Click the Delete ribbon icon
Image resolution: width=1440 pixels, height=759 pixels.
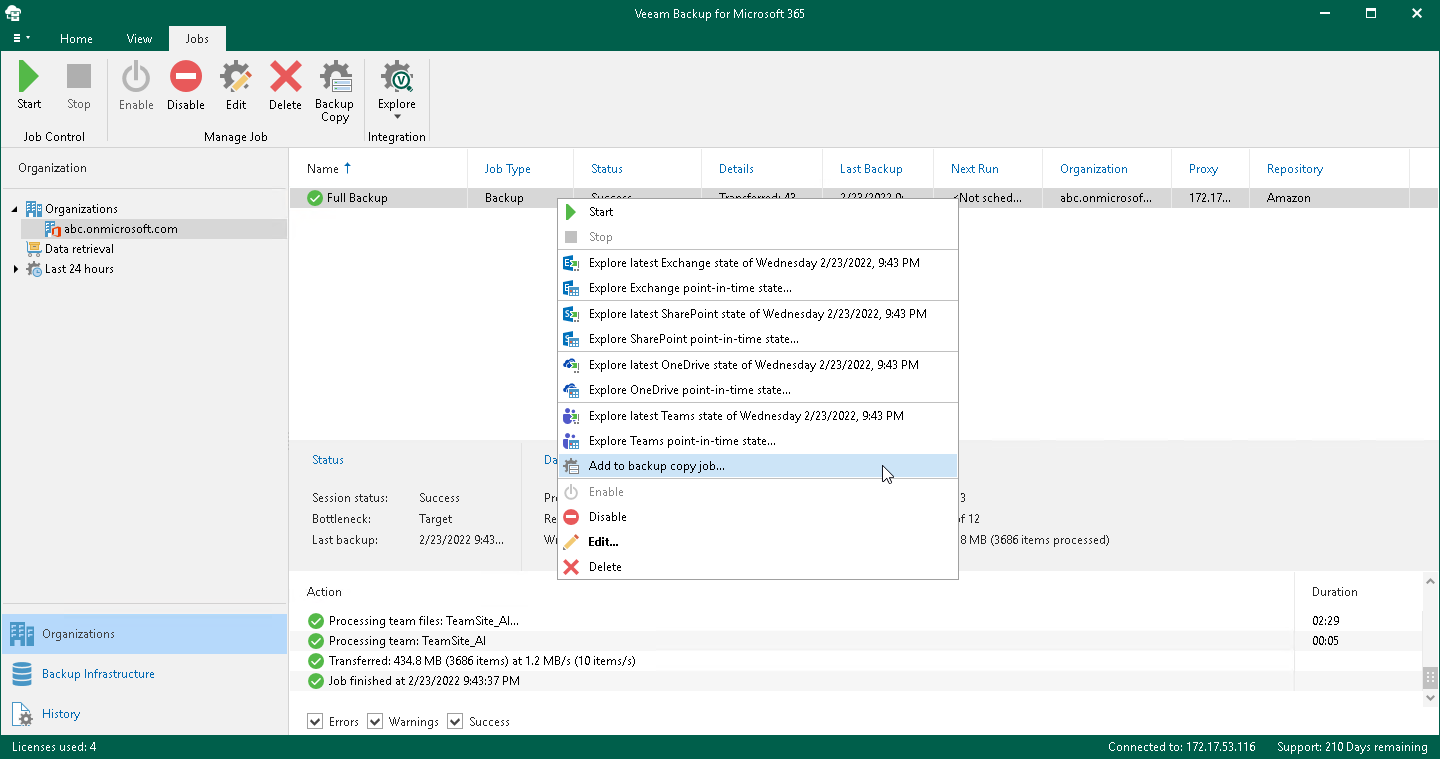pos(285,86)
